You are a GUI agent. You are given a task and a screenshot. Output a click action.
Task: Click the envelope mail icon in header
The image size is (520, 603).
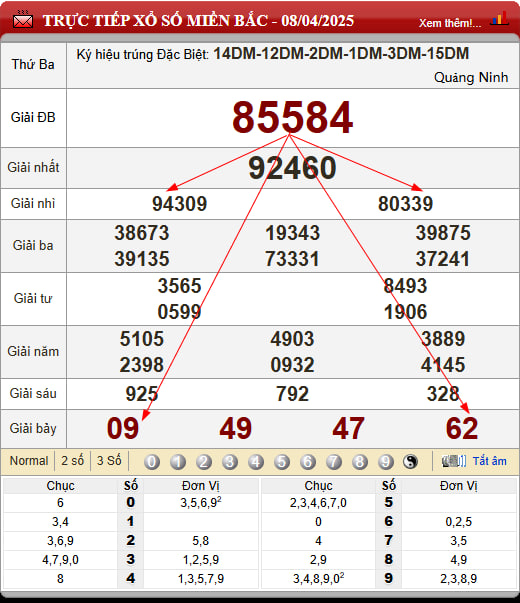pos(23,20)
